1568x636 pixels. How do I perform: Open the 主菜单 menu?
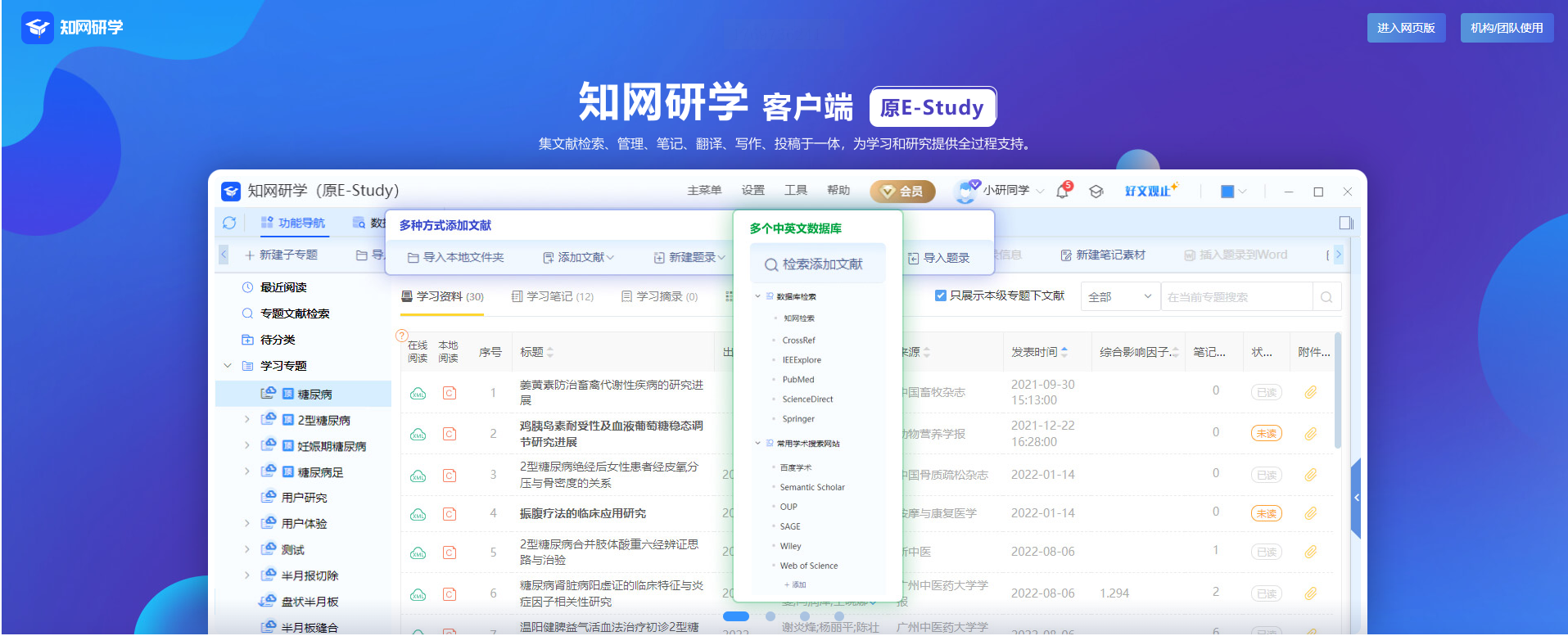(704, 191)
